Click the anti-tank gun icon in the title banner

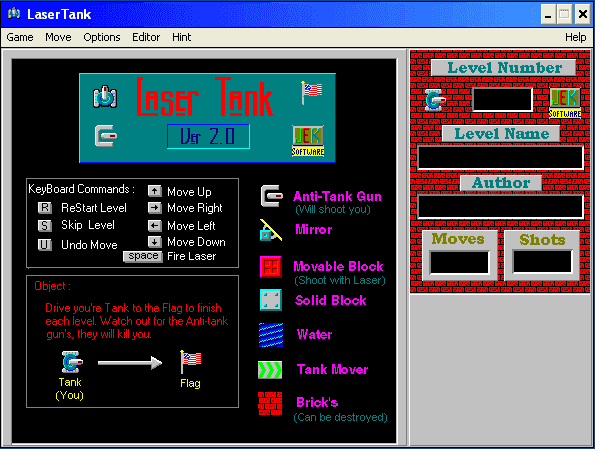click(106, 136)
